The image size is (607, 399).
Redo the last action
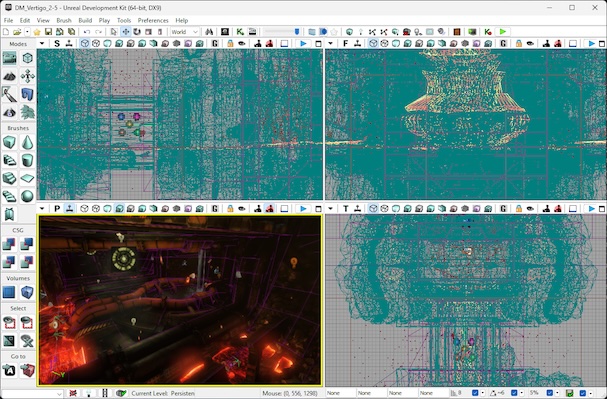click(x=99, y=32)
